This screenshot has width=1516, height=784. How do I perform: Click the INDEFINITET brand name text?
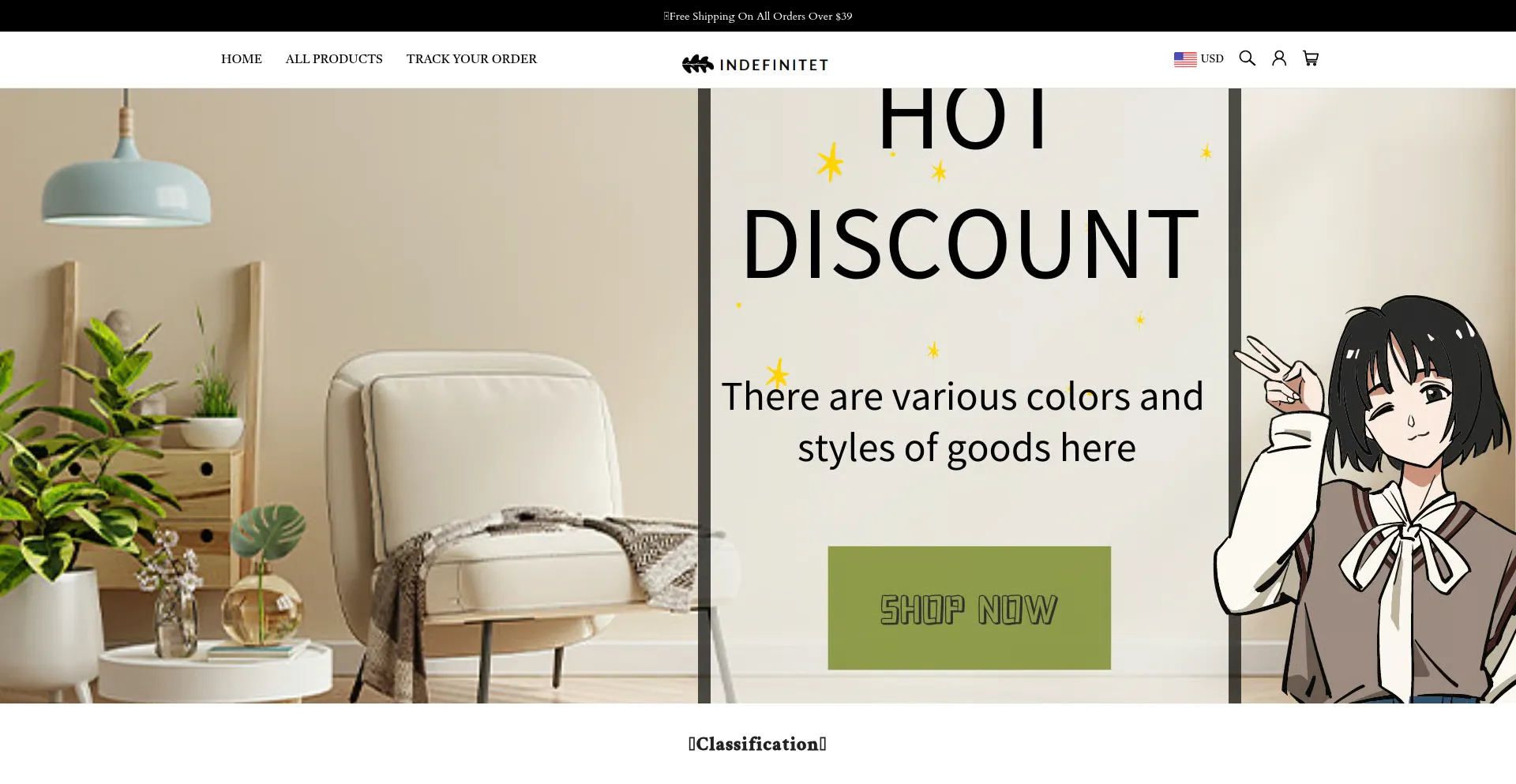(x=774, y=65)
